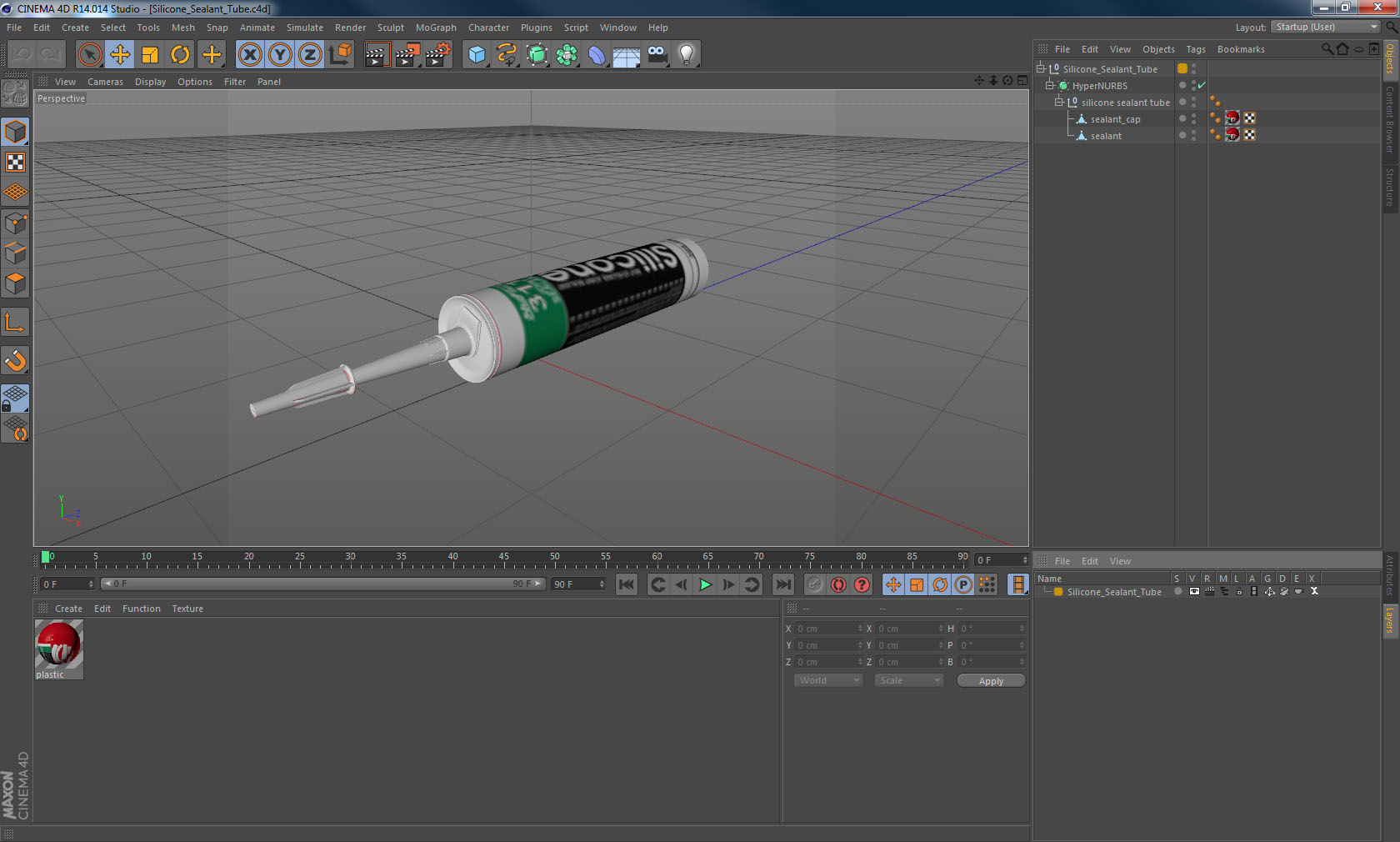Screen dimensions: 1400x842
Task: Toggle Y axis lock
Action: point(280,55)
